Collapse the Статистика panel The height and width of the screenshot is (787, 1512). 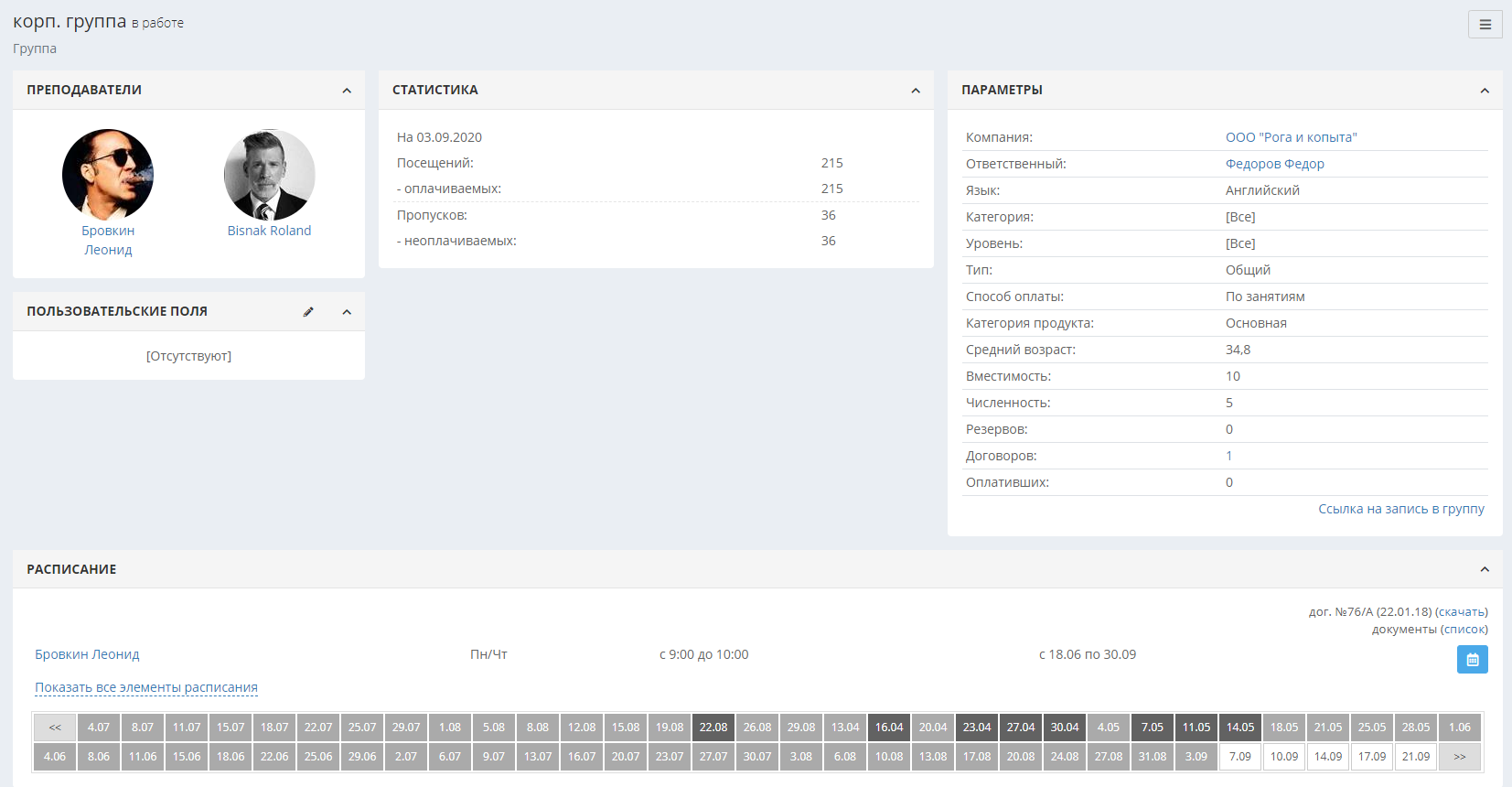(x=916, y=91)
